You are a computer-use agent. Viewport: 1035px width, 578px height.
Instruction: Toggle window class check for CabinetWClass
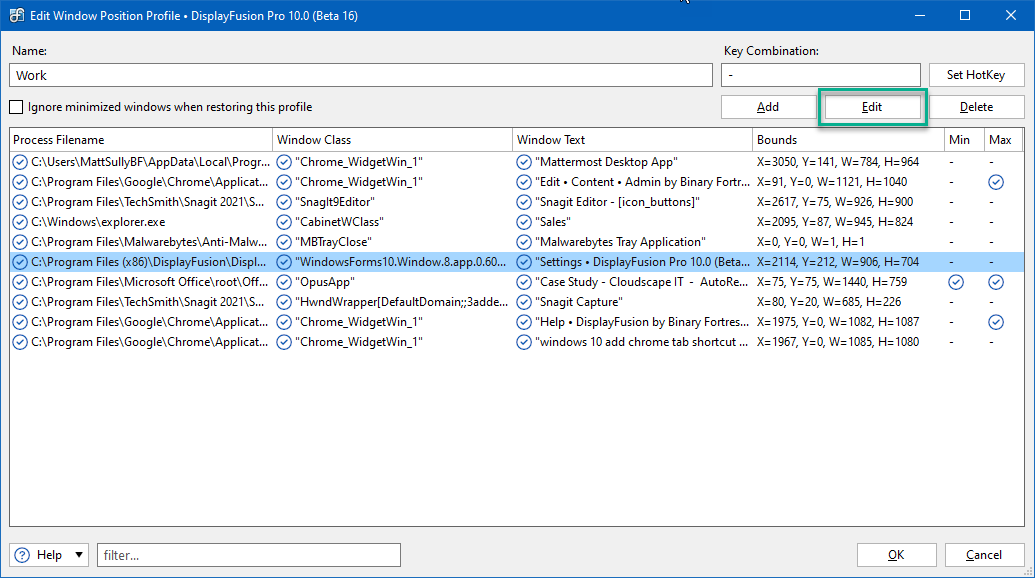tap(284, 222)
